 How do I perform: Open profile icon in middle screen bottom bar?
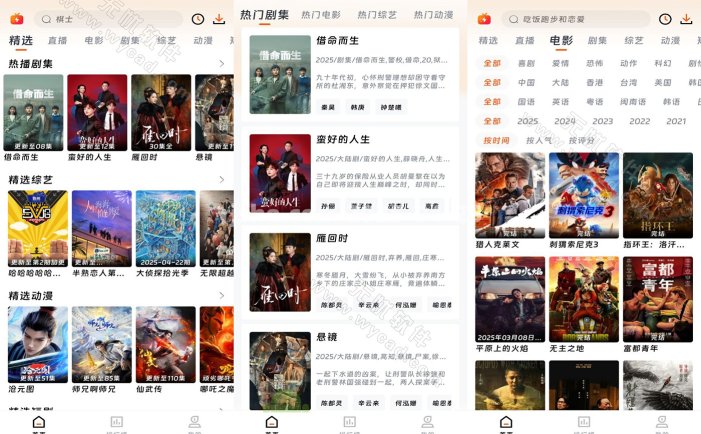[x=428, y=421]
